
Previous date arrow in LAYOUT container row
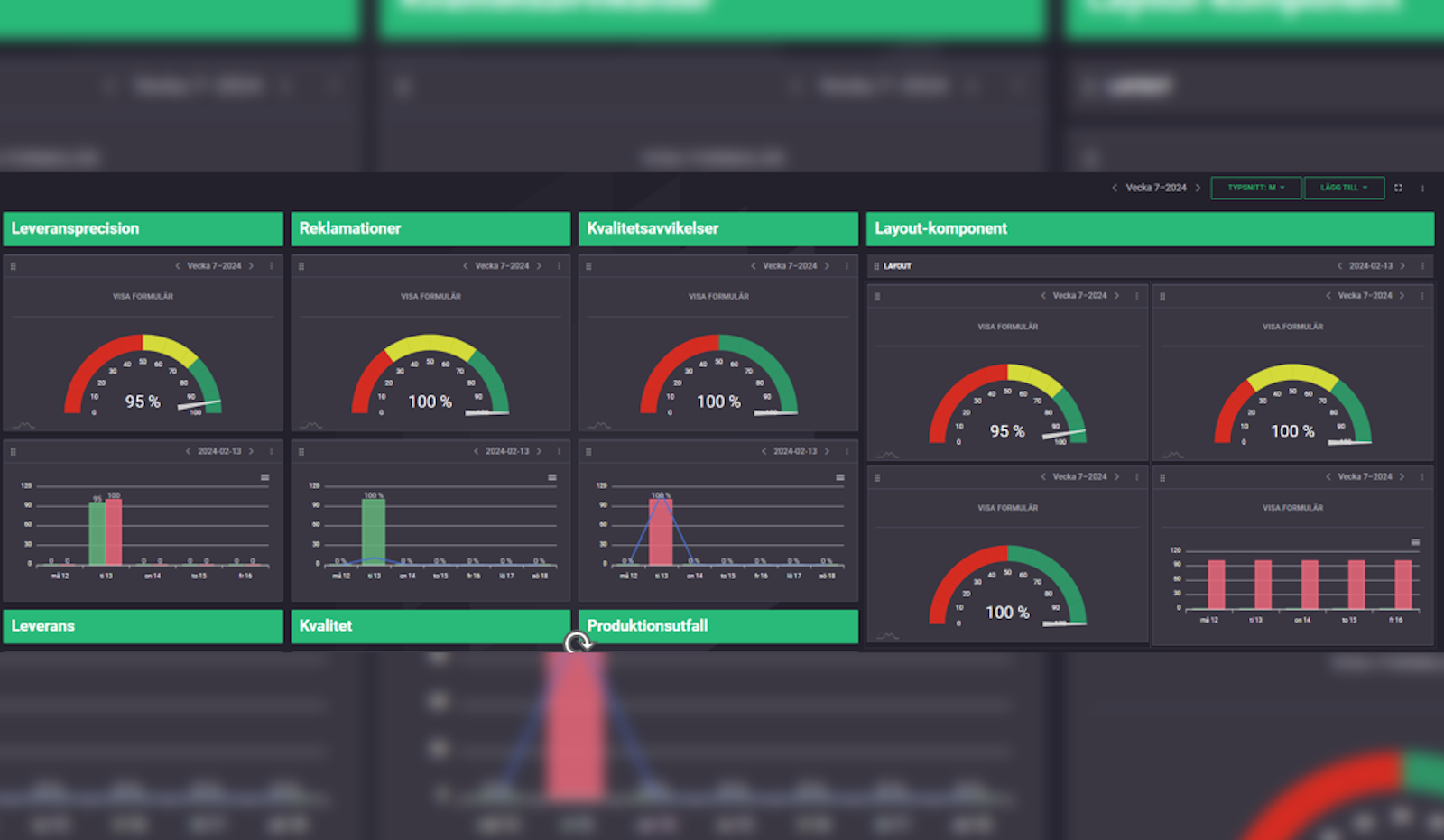tap(1339, 266)
